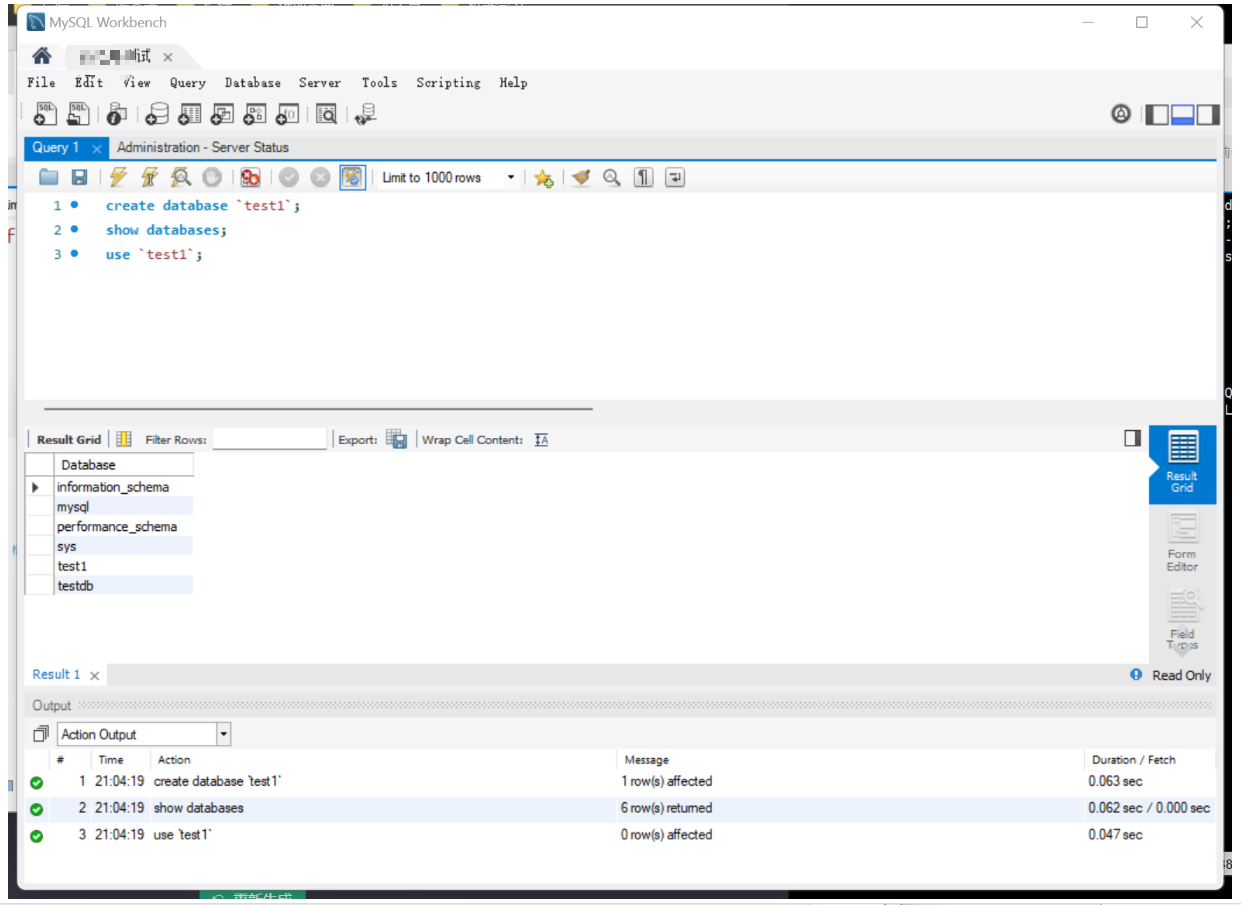Open the Query menu

[188, 83]
